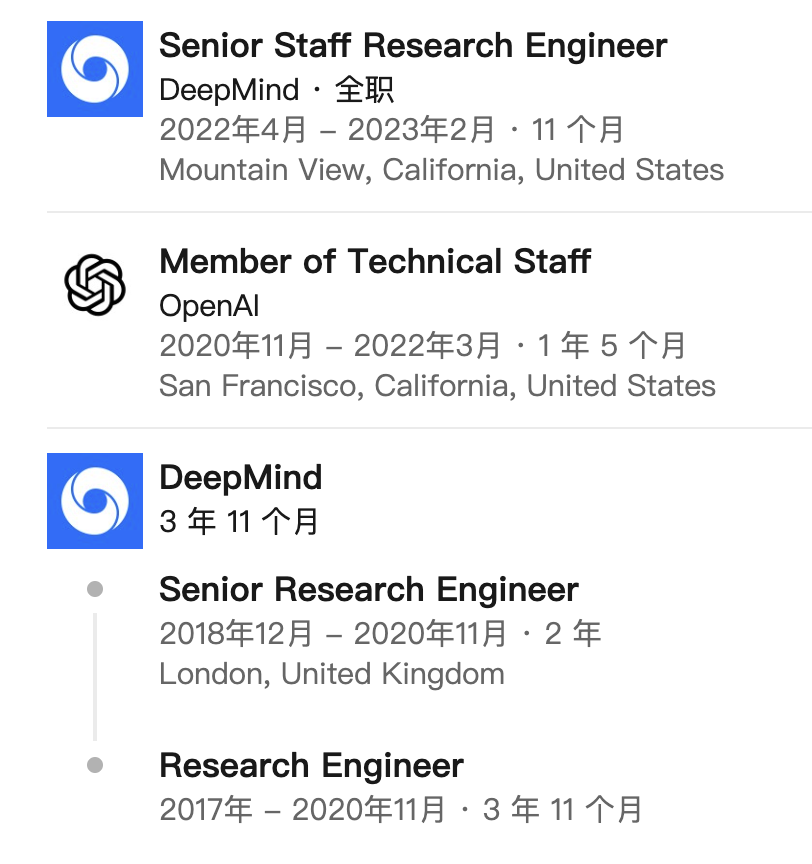Viewport: 812px width, 864px height.
Task: Select the bullet dot beside Senior Research Engineer
Action: 95,589
